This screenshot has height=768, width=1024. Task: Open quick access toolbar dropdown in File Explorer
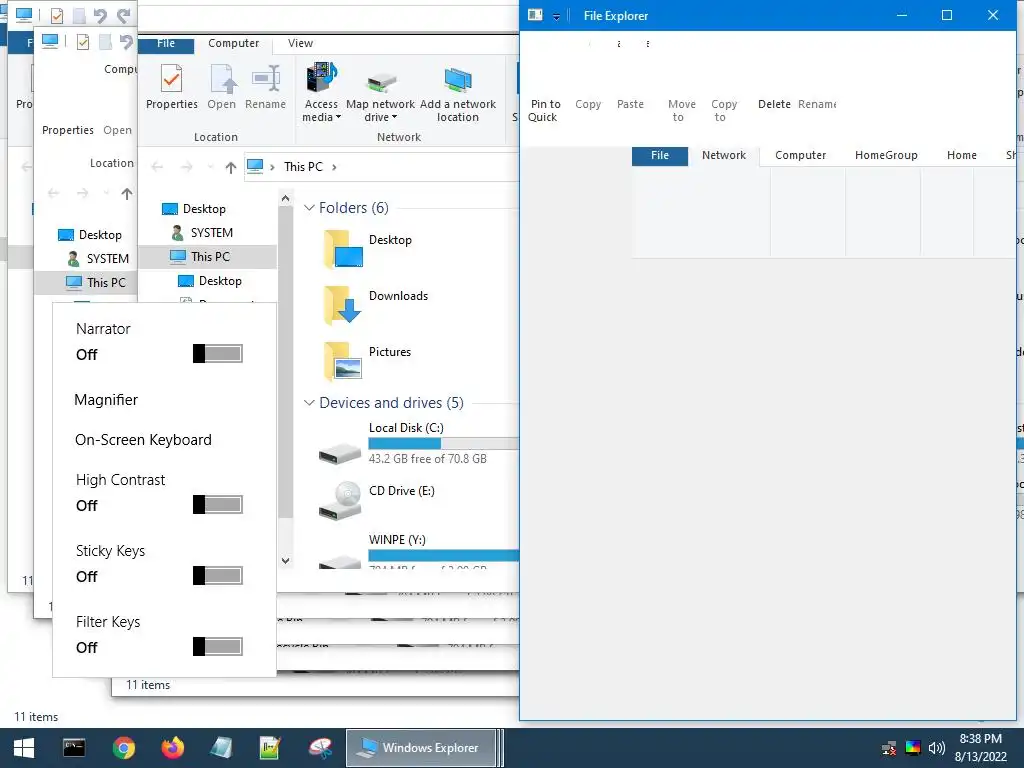(556, 16)
